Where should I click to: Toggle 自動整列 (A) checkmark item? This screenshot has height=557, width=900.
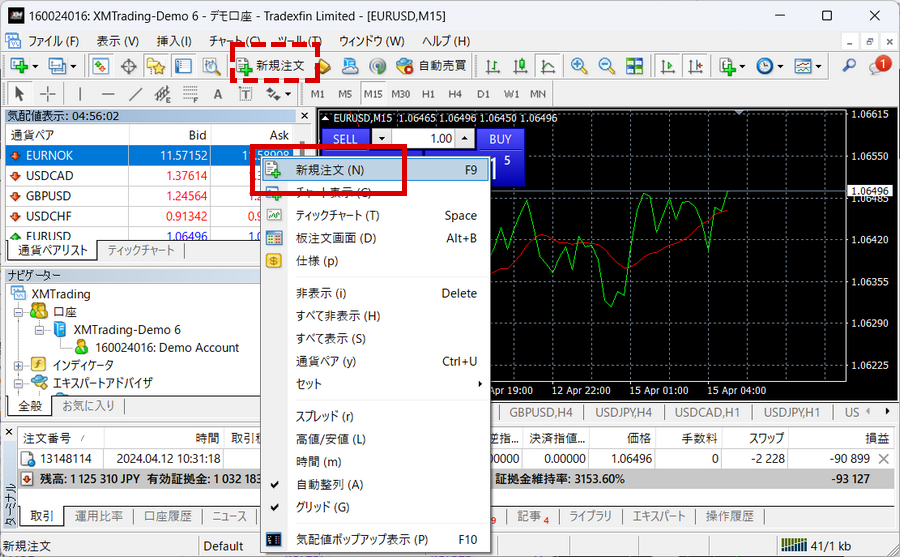(x=375, y=485)
